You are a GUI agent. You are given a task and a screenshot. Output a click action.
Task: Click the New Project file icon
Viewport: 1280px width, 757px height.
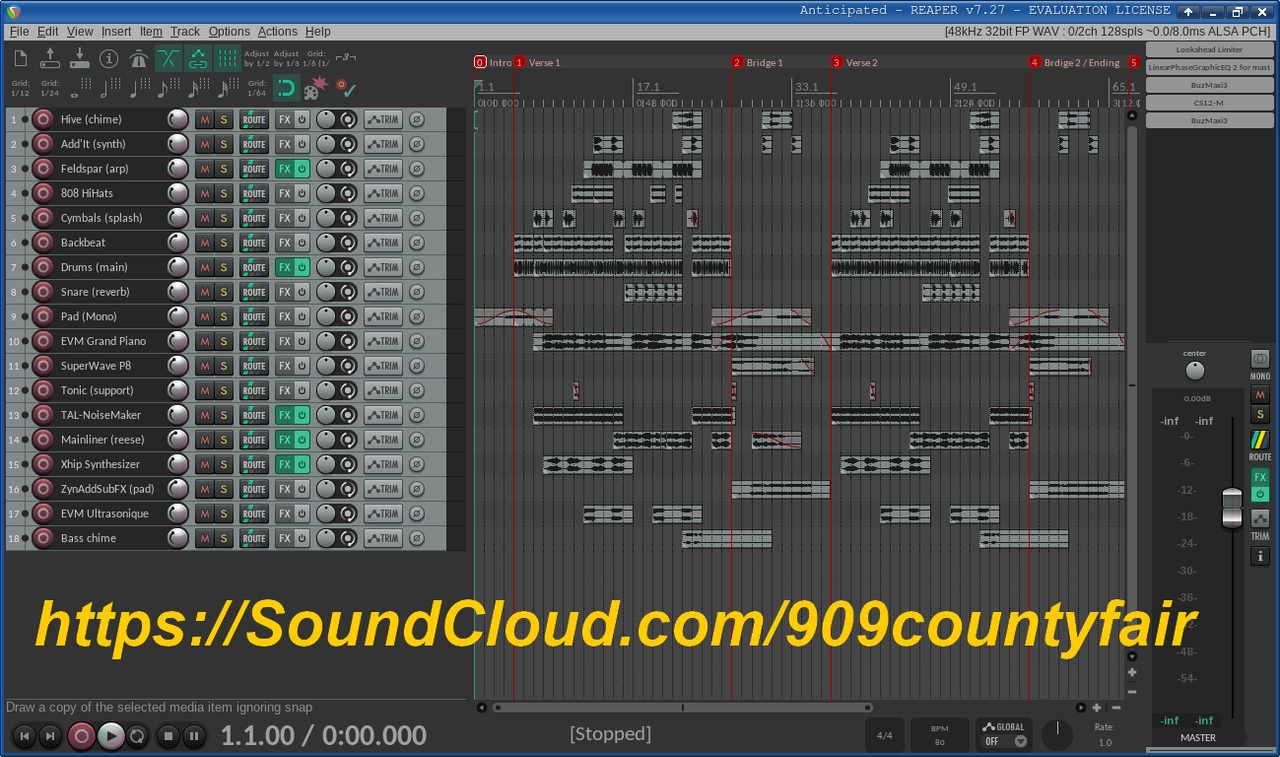coord(20,58)
